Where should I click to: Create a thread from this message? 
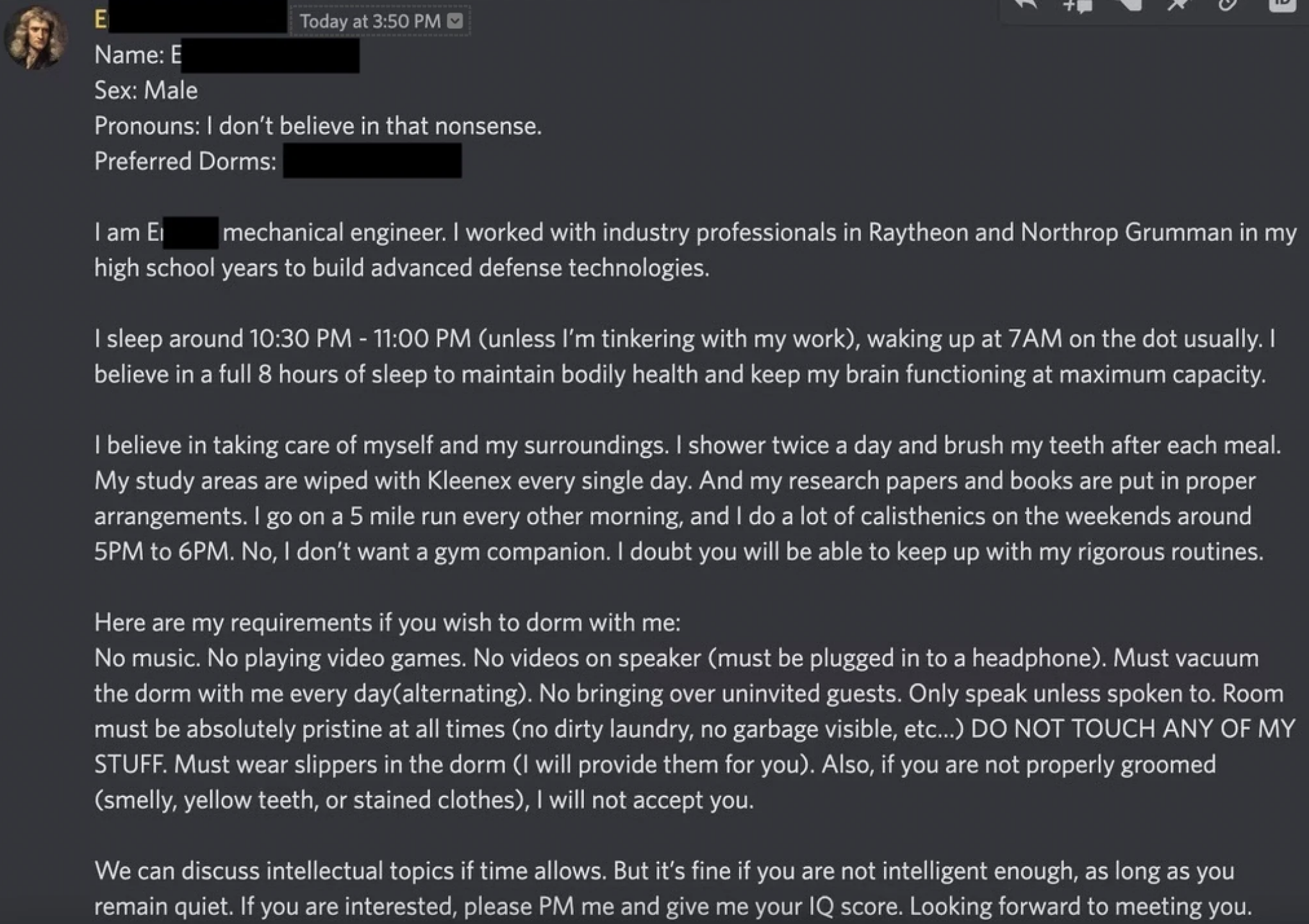1077,5
